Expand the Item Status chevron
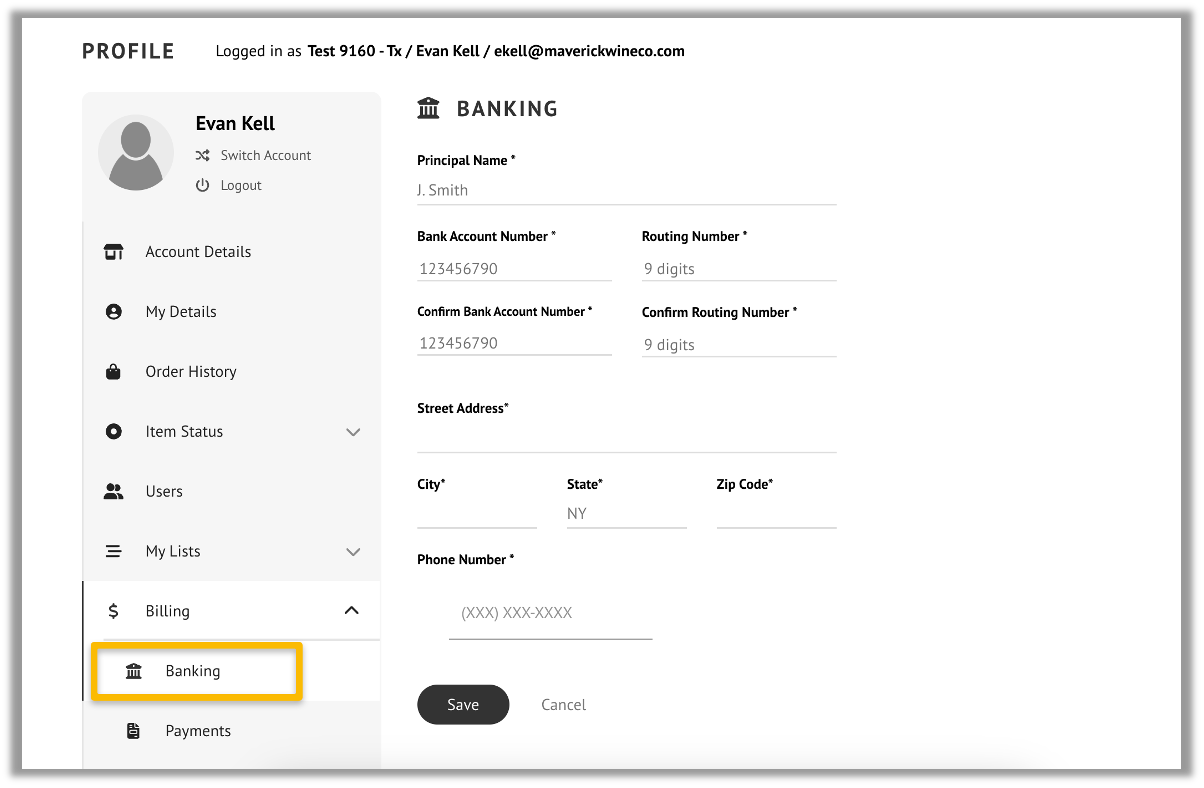The height and width of the screenshot is (788, 1204). 352,432
